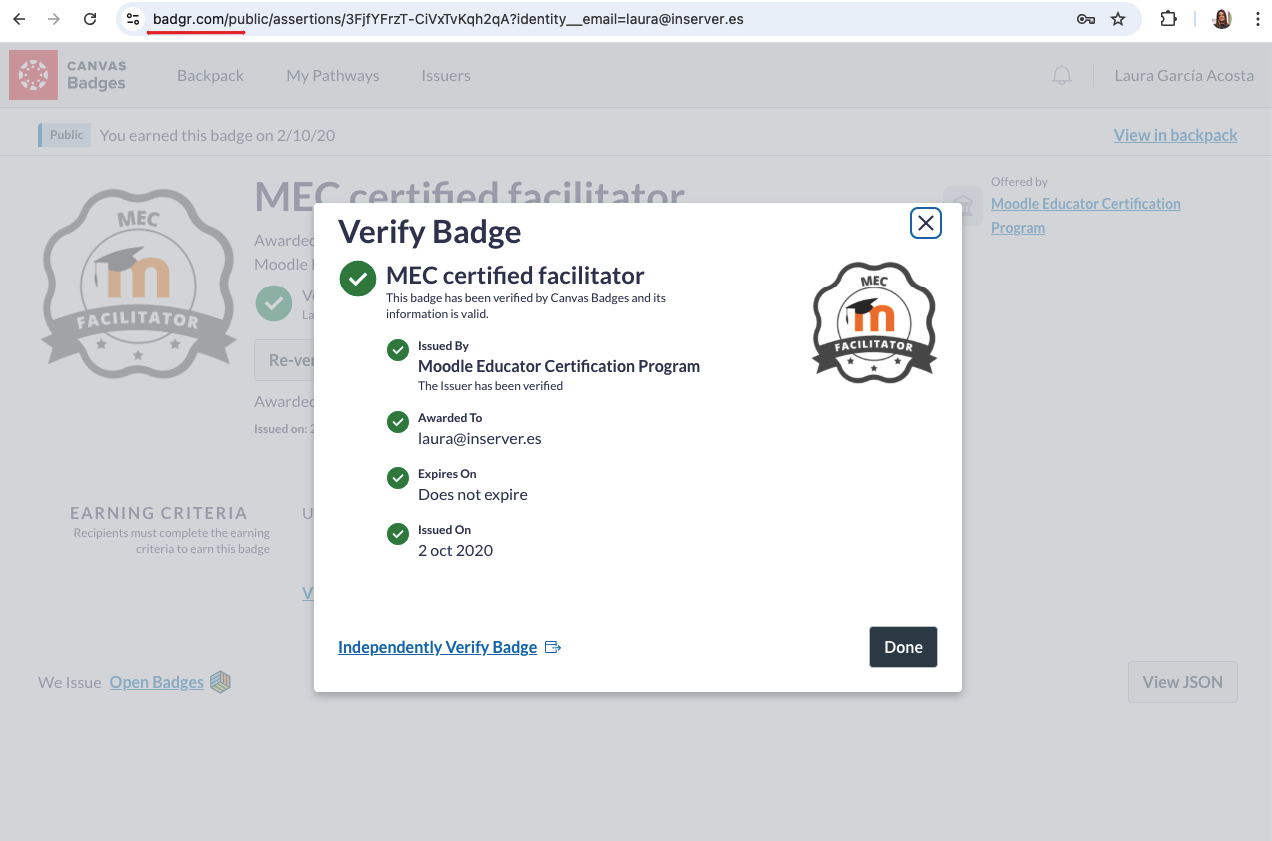The height and width of the screenshot is (841, 1272).
Task: Click the Open Badges hexagon logo
Action: [x=220, y=682]
